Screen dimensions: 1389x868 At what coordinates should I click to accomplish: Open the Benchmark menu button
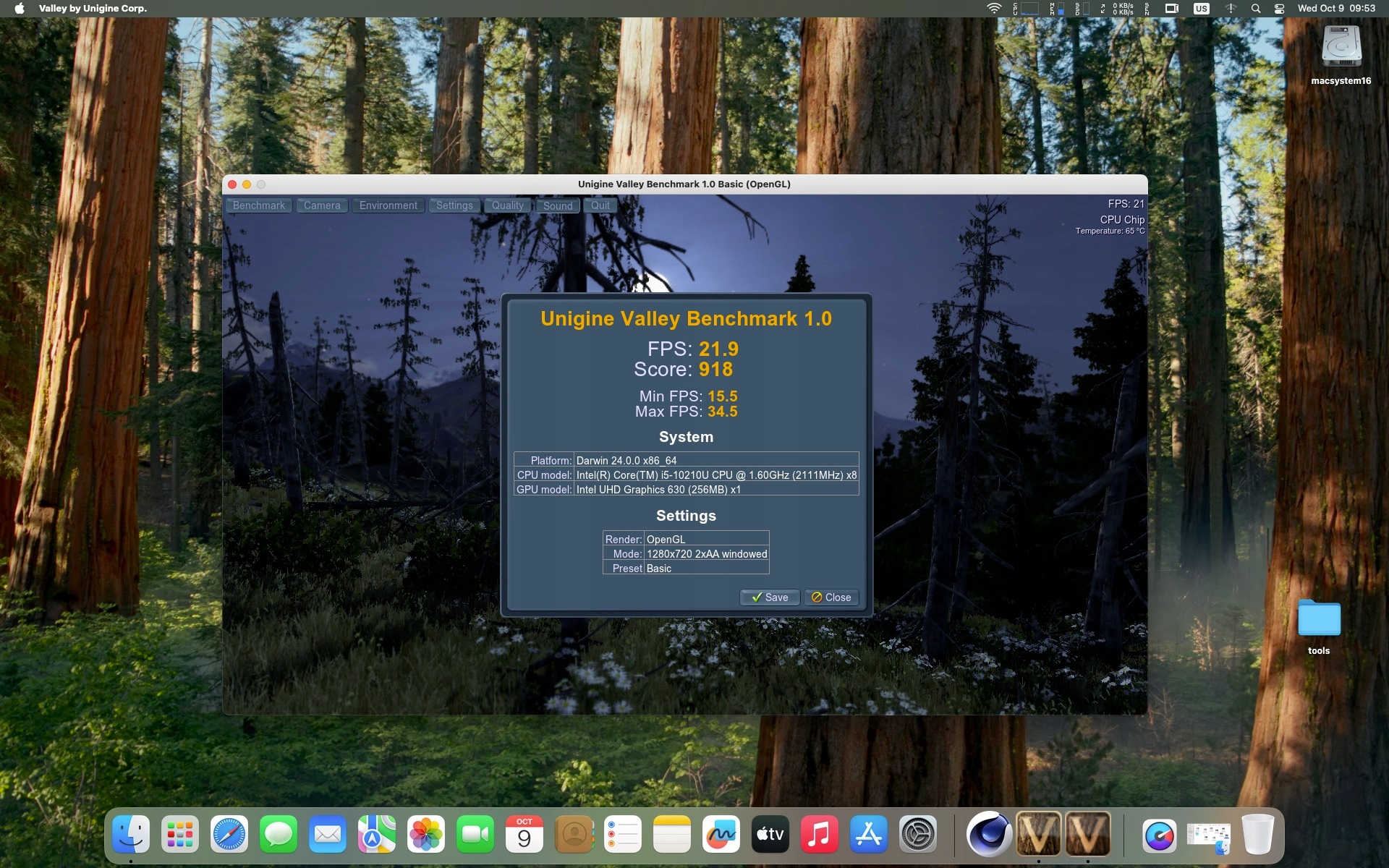259,205
